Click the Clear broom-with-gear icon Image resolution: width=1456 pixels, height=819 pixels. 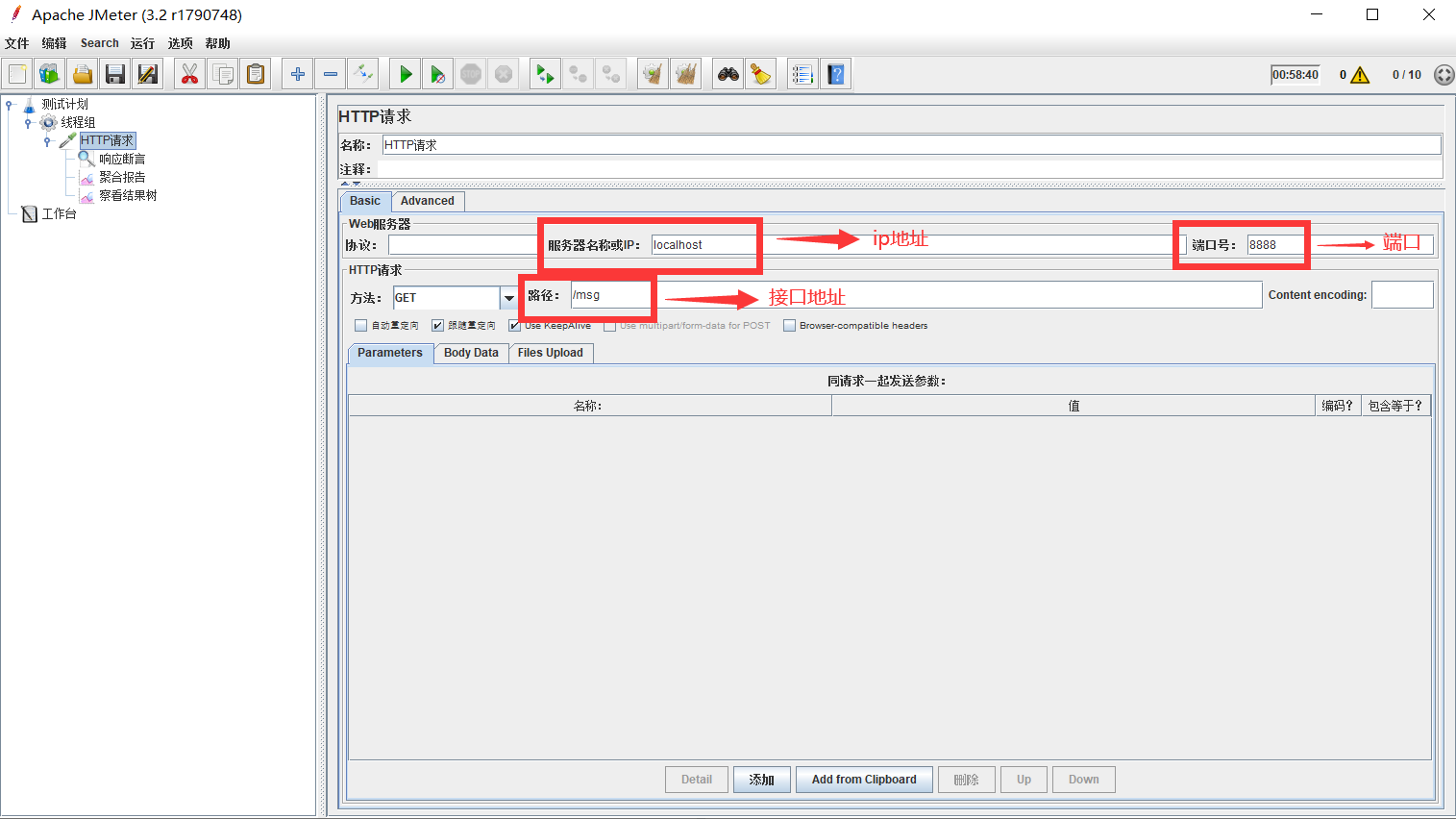click(x=654, y=74)
